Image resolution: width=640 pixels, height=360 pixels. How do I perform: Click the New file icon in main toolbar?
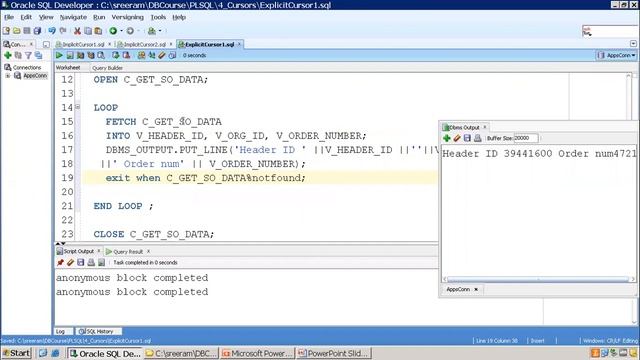(x=6, y=31)
